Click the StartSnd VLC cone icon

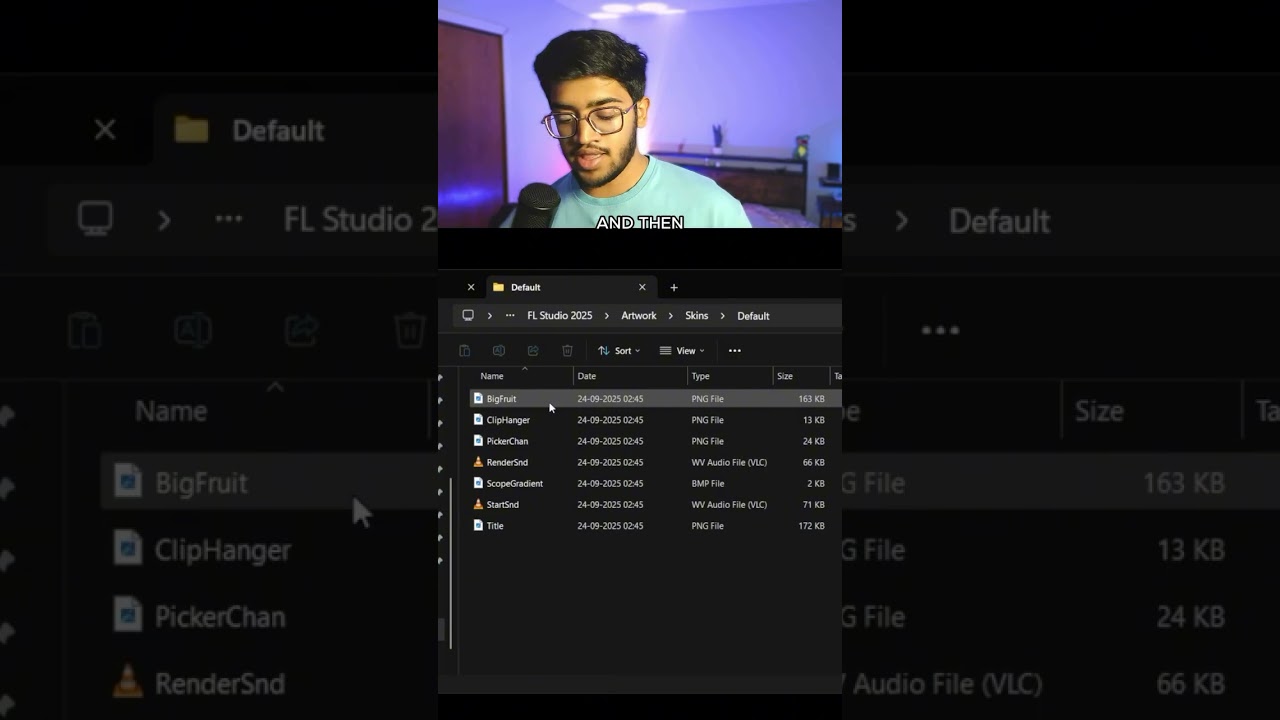pyautogui.click(x=478, y=504)
